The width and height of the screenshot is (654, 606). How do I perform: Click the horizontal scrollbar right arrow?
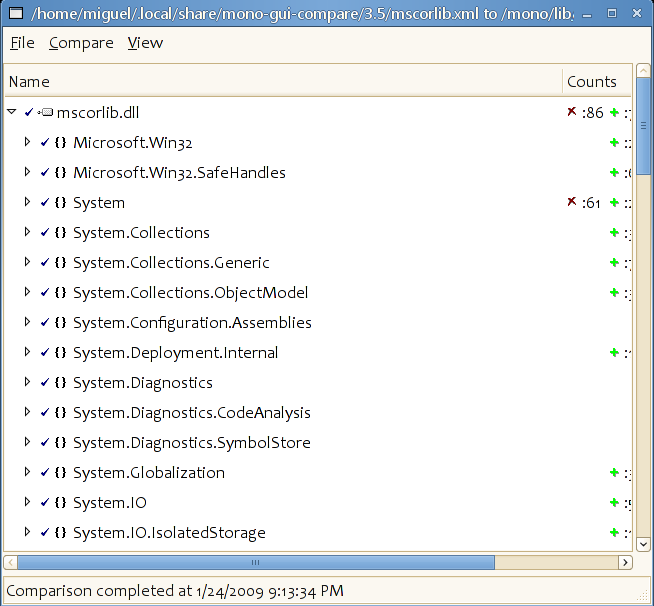[625, 562]
